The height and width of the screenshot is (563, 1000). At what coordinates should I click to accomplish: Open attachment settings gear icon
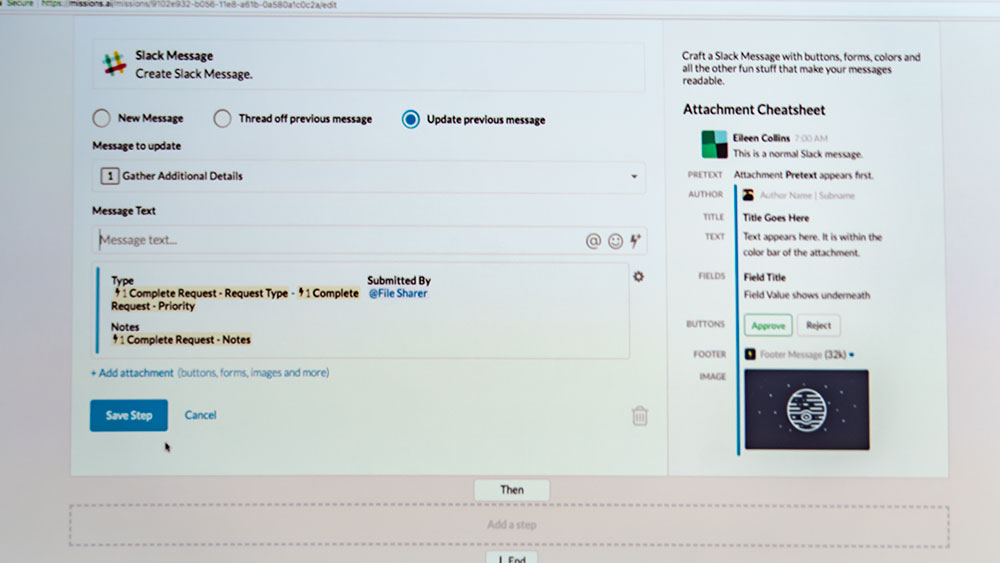click(639, 276)
